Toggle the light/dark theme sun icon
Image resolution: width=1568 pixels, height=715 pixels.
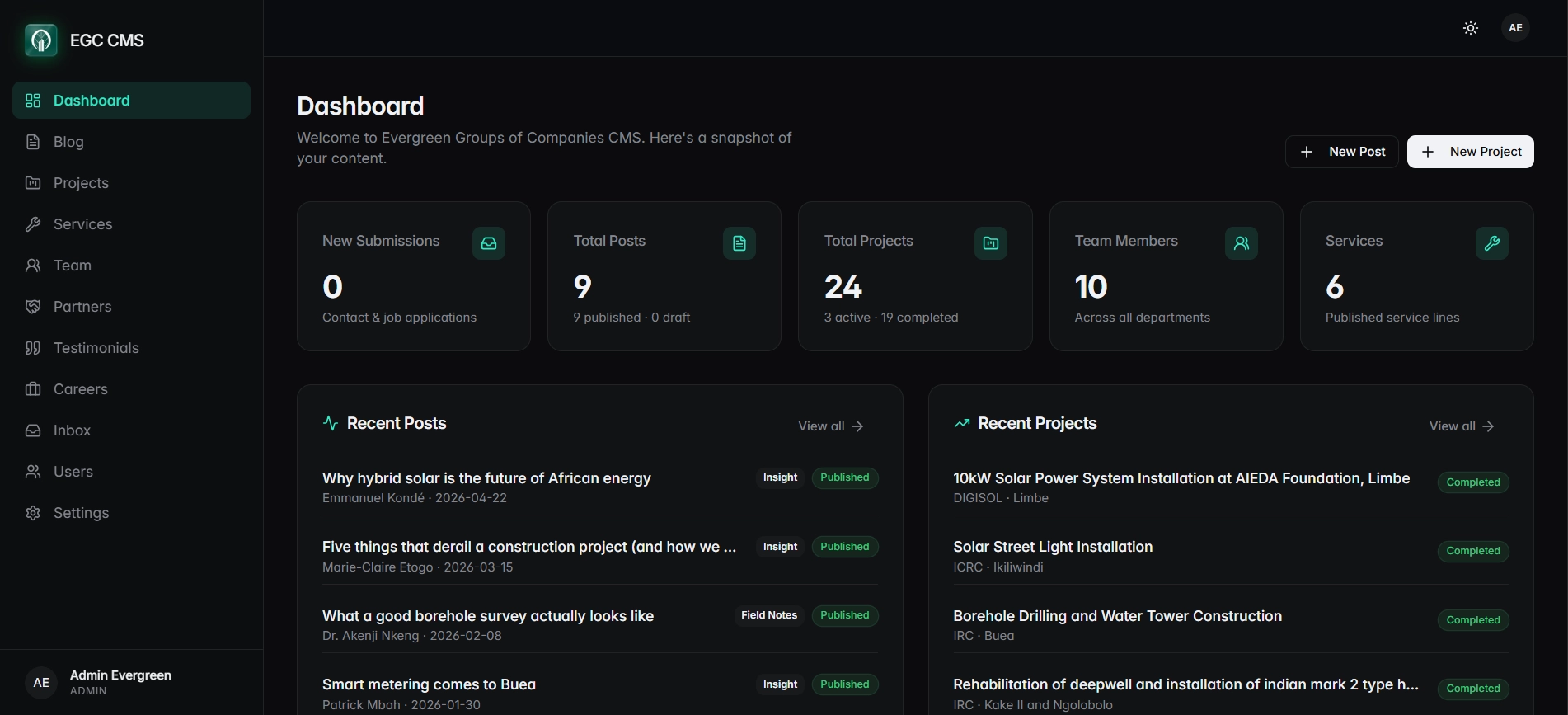pos(1471,28)
